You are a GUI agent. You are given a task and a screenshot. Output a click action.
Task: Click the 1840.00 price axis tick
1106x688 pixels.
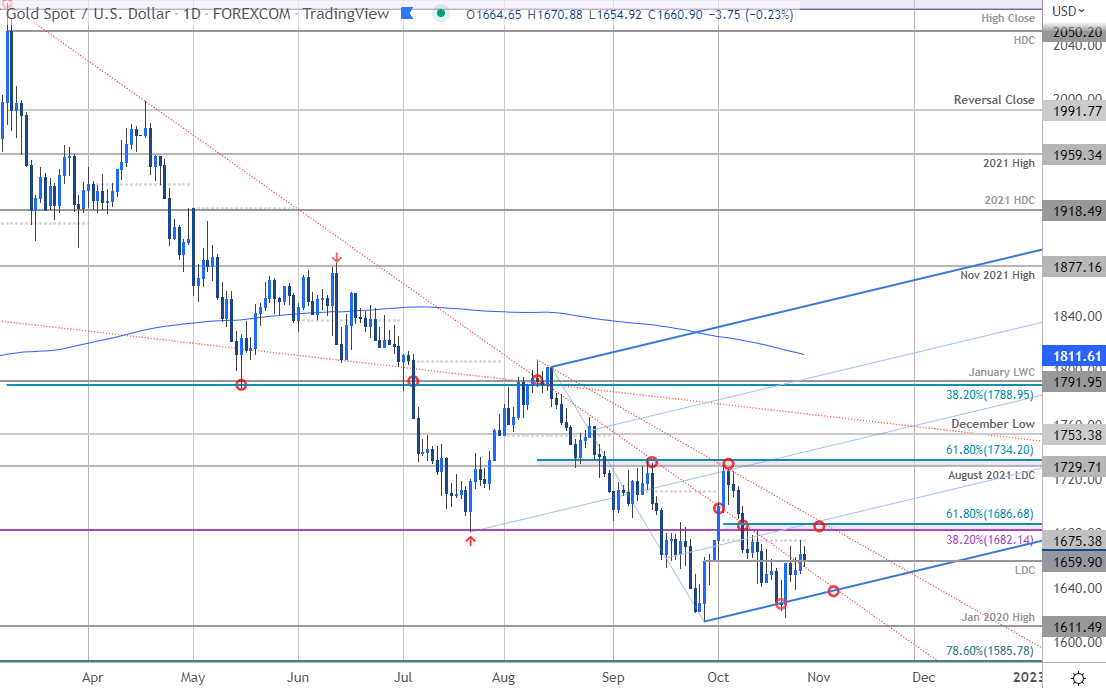coord(1077,316)
